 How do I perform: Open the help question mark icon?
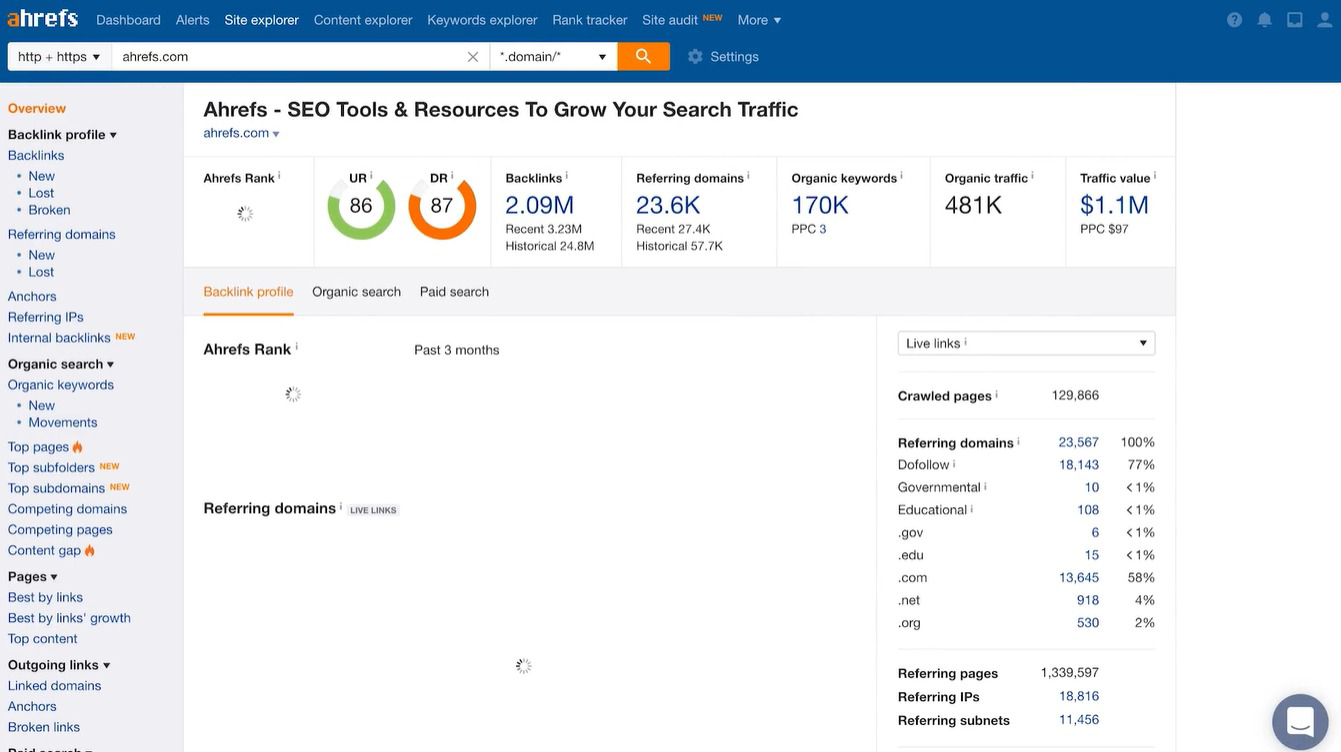[x=1235, y=20]
